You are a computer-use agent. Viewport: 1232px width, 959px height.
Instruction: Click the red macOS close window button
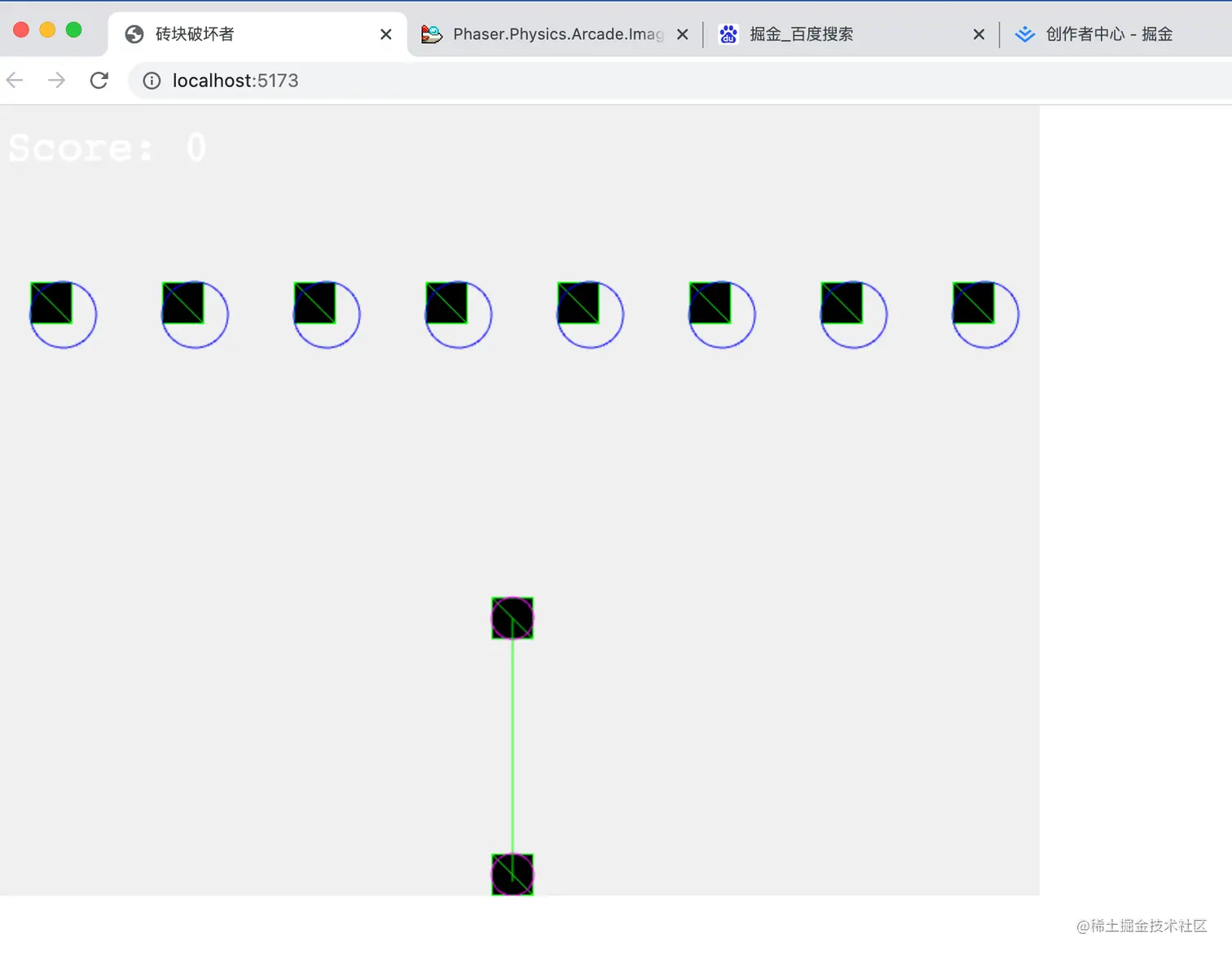[x=21, y=30]
